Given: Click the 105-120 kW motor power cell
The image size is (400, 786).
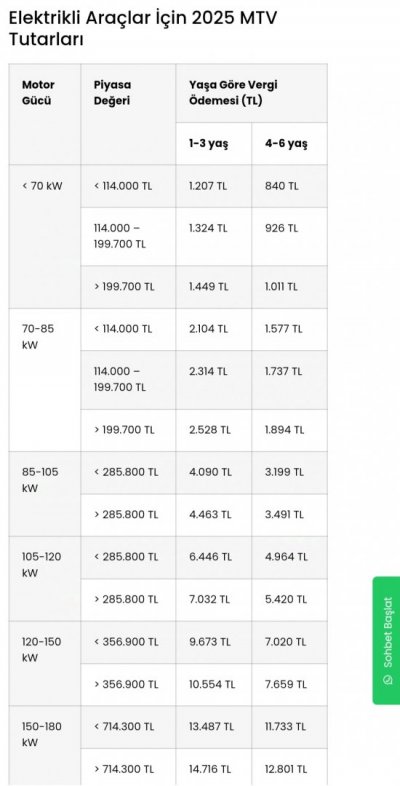Looking at the screenshot, I should click(x=45, y=579).
